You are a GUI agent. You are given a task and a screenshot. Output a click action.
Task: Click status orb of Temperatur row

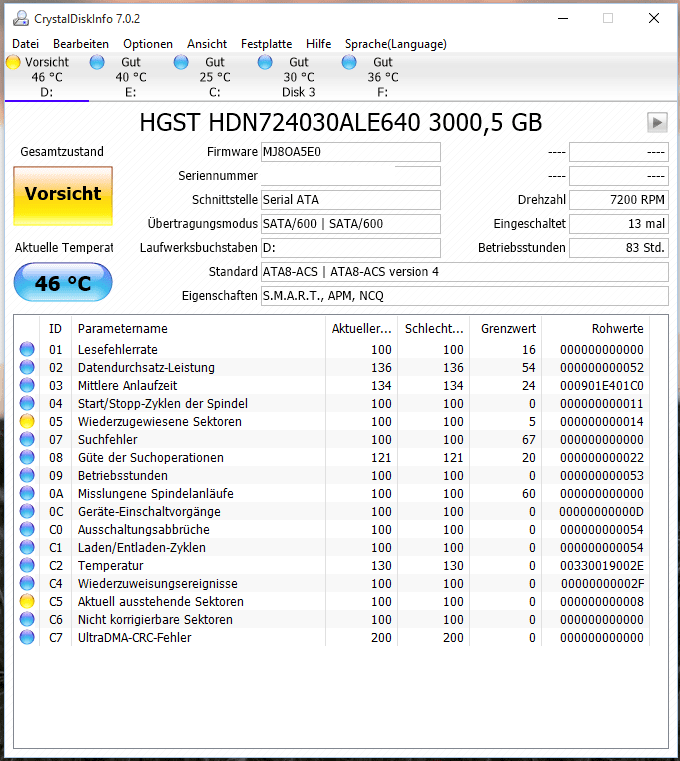pyautogui.click(x=27, y=565)
